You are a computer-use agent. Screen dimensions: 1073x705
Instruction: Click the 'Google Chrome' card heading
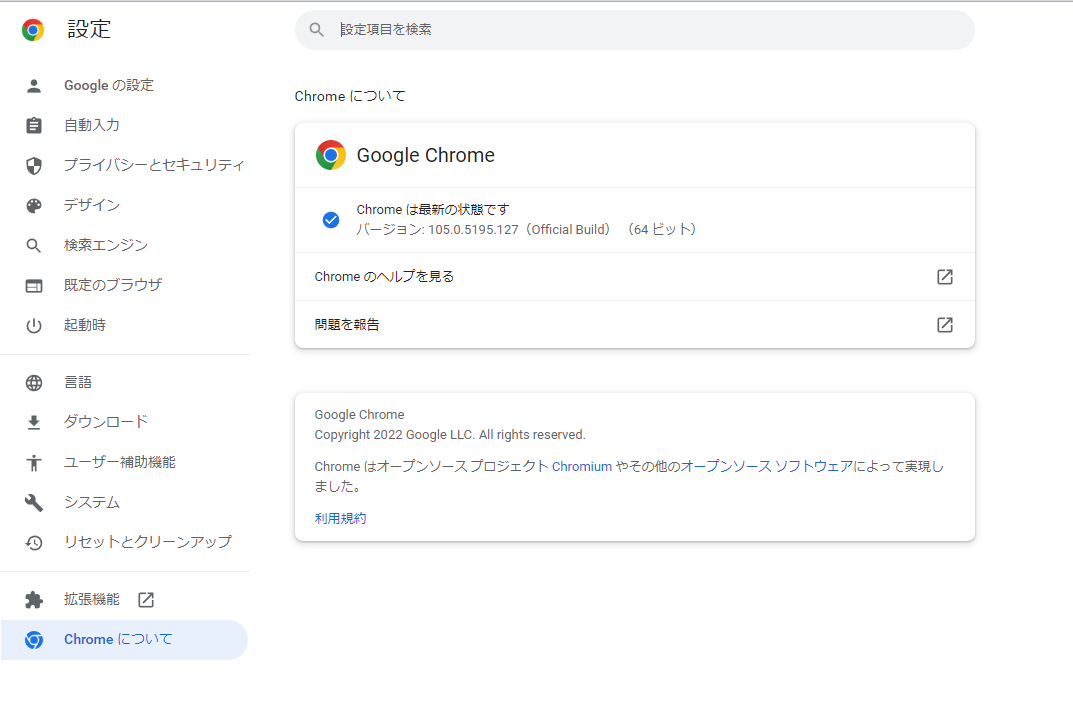pyautogui.click(x=426, y=155)
